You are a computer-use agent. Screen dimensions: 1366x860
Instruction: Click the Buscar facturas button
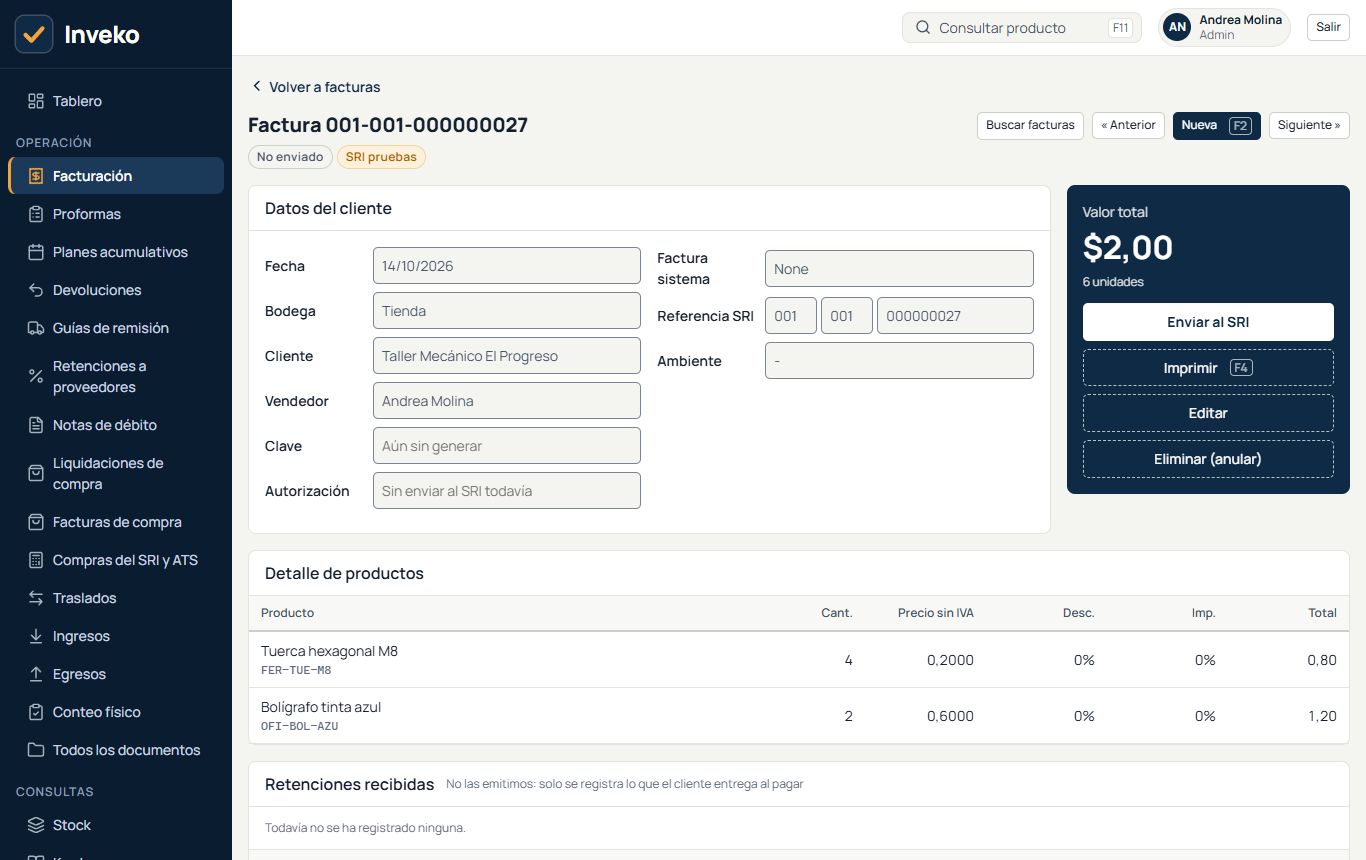tap(1030, 125)
